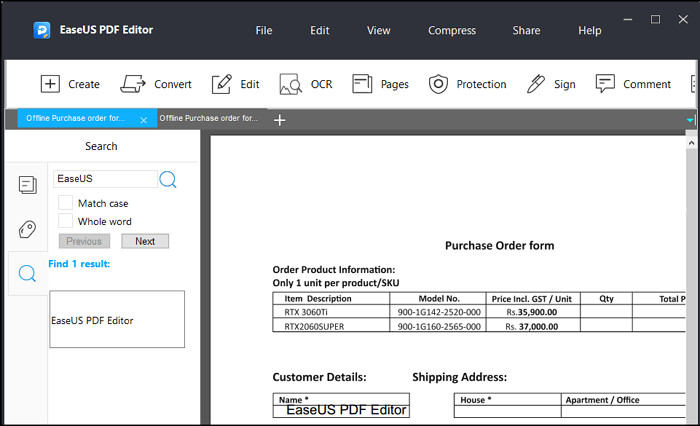This screenshot has width=700, height=426.
Task: Click model number 900-1G142-2520-000
Action: pyautogui.click(x=439, y=312)
